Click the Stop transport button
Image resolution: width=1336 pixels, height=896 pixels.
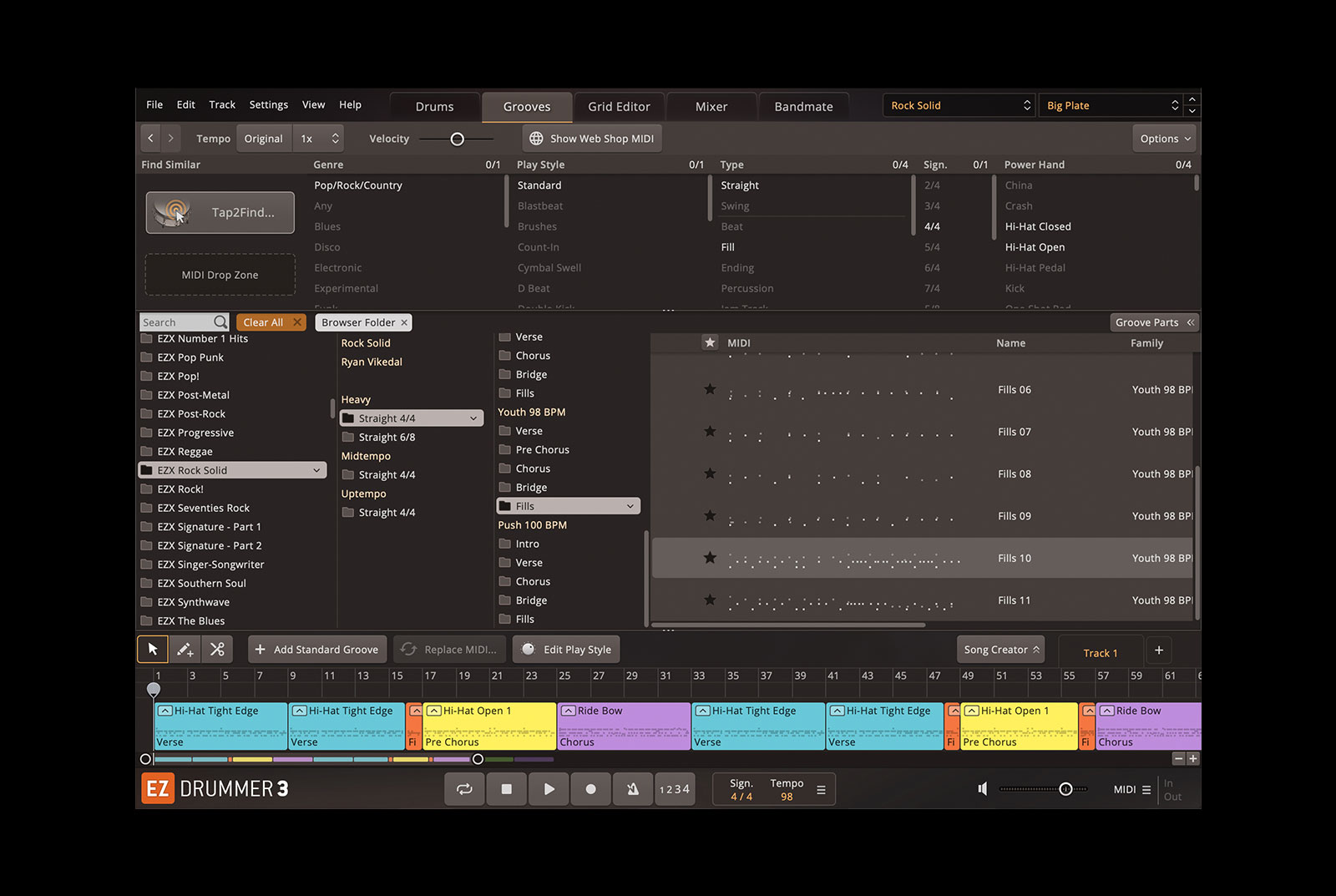click(506, 789)
